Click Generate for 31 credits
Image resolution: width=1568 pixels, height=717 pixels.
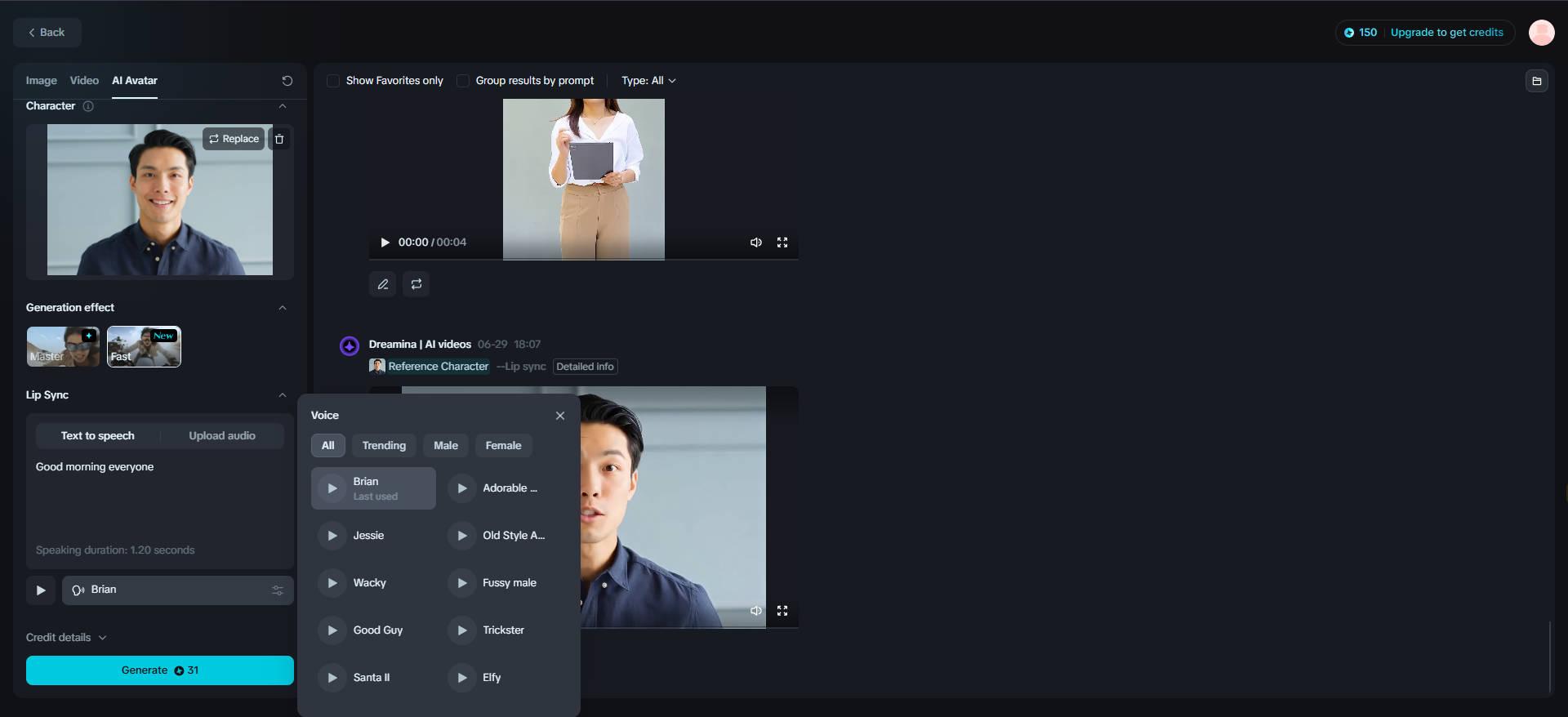point(160,670)
